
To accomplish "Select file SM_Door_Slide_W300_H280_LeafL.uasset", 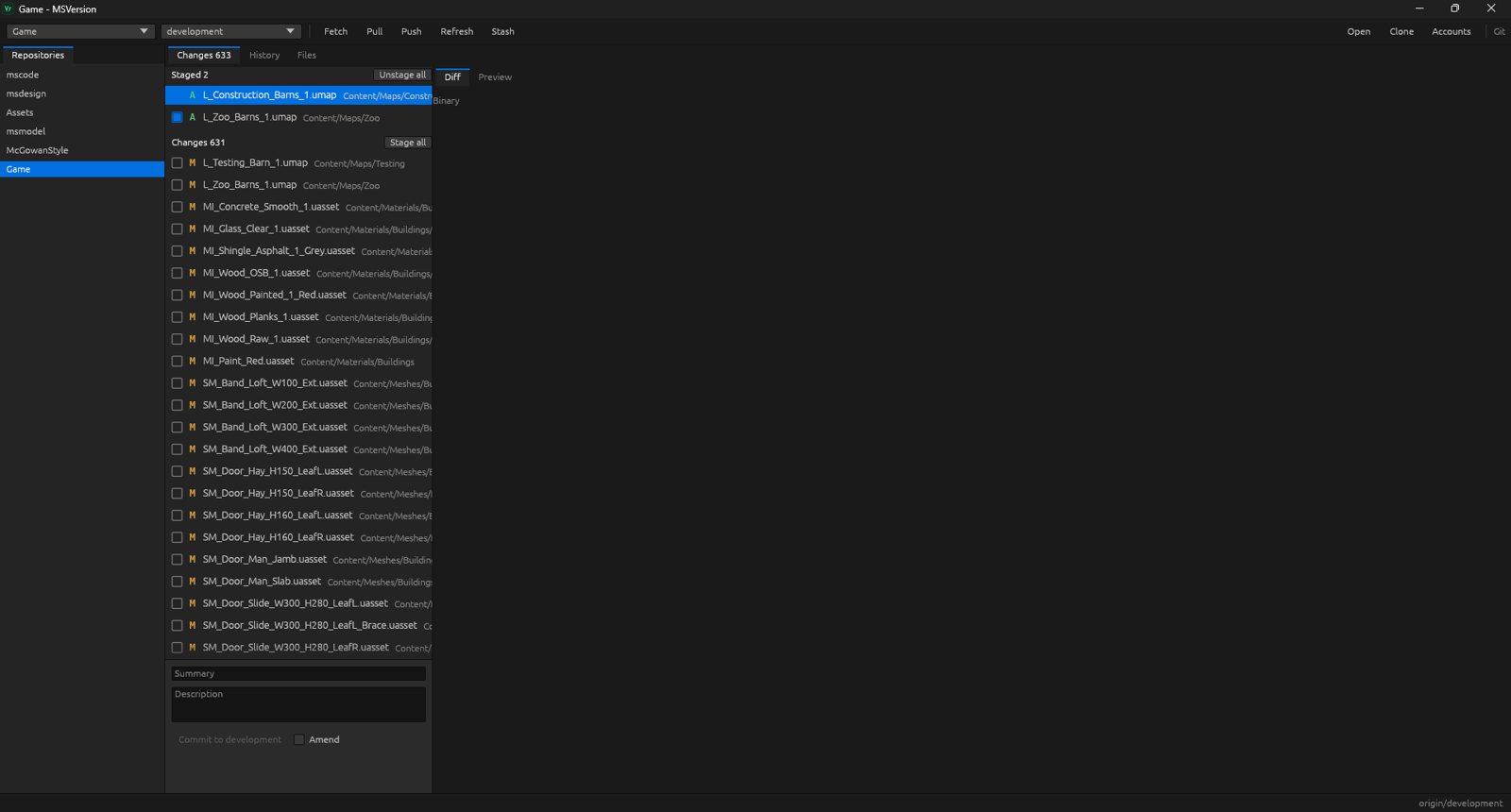I will pyautogui.click(x=298, y=603).
